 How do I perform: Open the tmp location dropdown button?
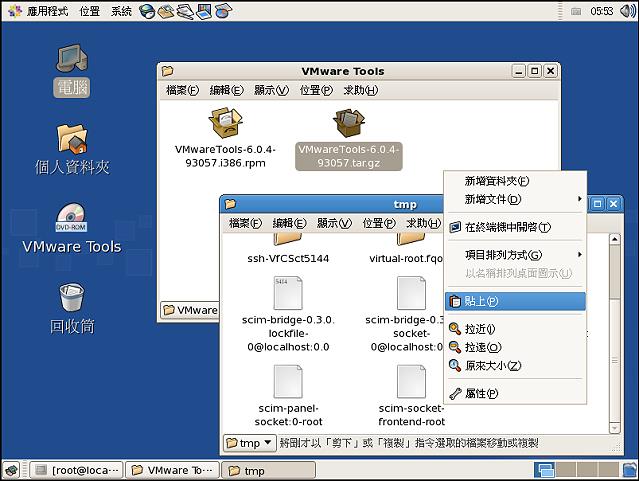249,443
